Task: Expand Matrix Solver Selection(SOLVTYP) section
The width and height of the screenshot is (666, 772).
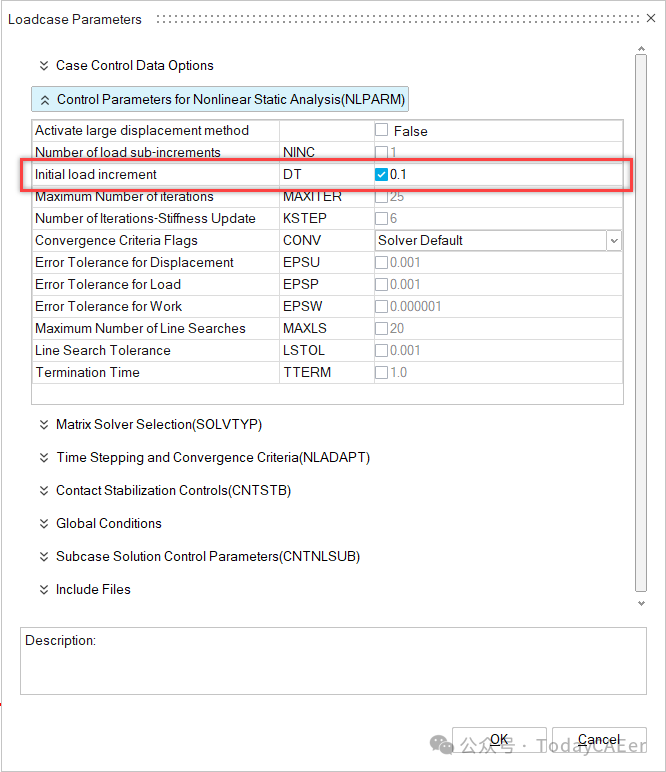Action: [x=151, y=424]
